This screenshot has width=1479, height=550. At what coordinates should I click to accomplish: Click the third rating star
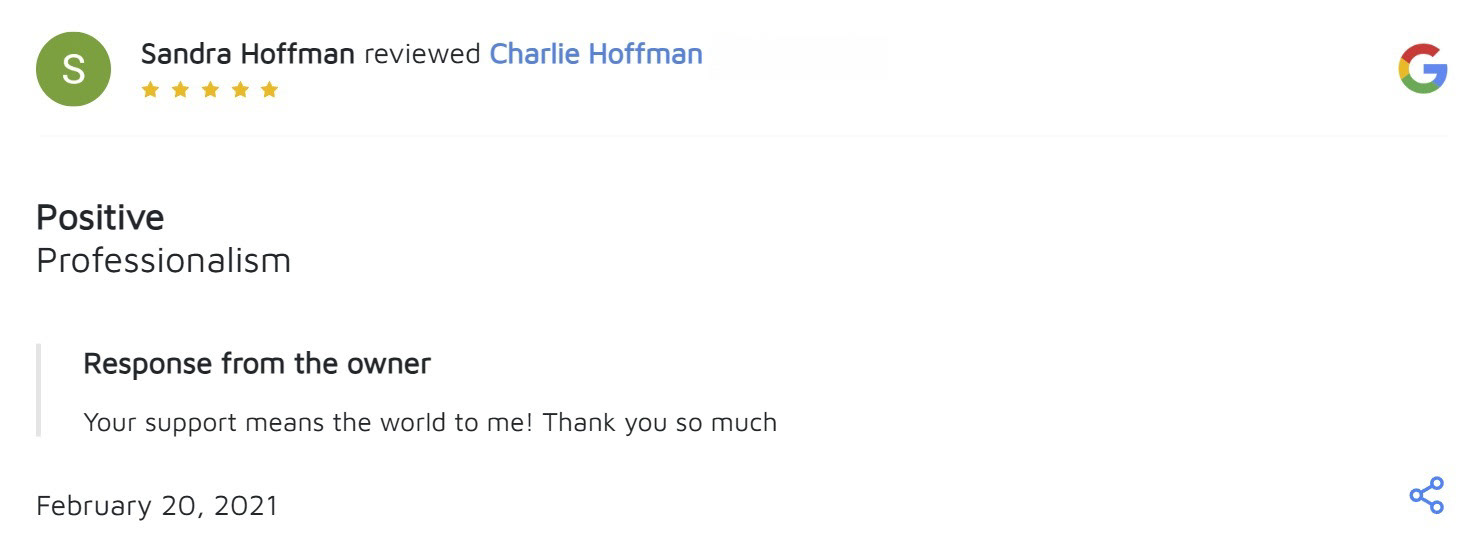coord(210,90)
